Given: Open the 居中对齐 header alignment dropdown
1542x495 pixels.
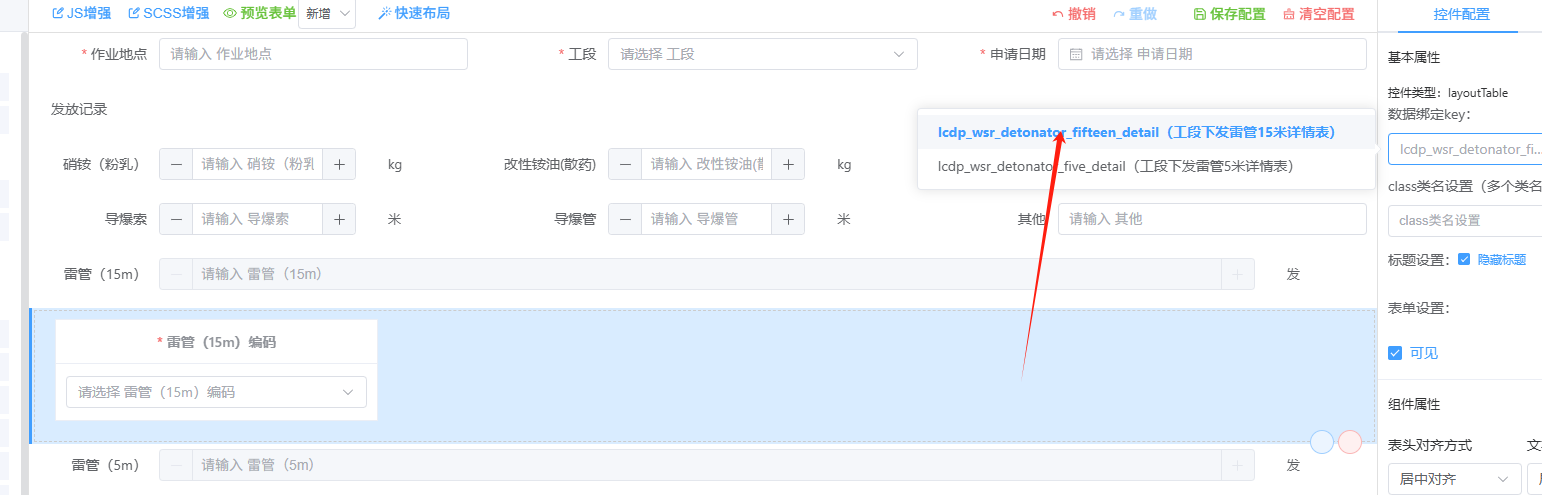Looking at the screenshot, I should tap(1454, 480).
